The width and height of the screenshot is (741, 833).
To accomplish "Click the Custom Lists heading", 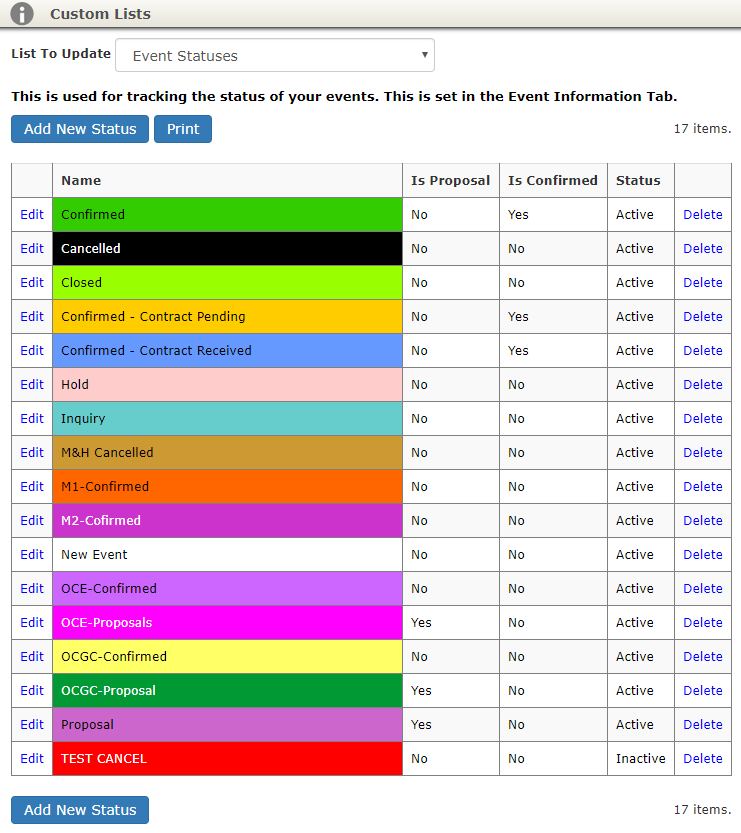I will [x=100, y=14].
